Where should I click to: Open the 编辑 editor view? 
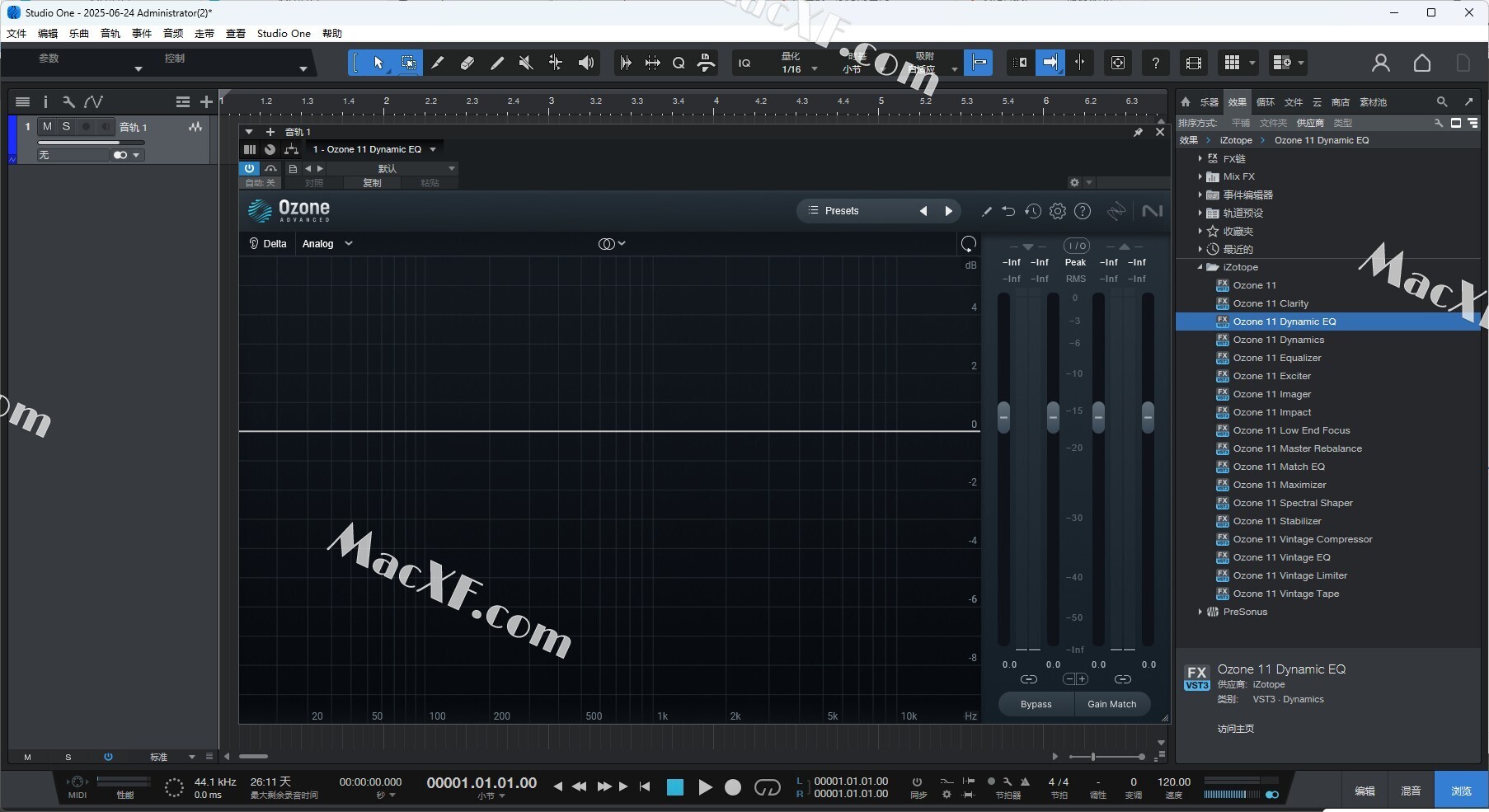tap(1365, 791)
